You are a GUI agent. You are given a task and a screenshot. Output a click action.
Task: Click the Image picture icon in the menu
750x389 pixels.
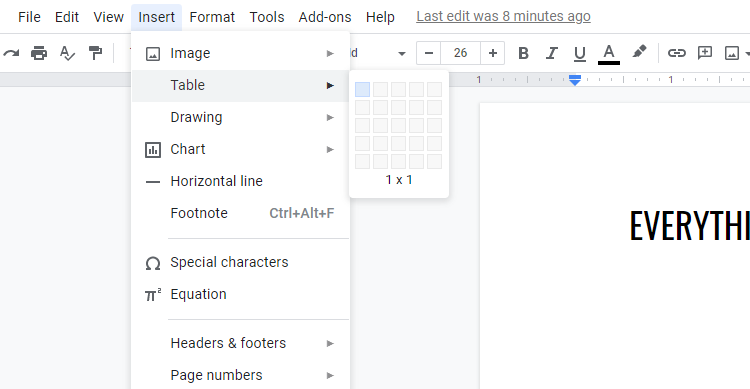[153, 54]
